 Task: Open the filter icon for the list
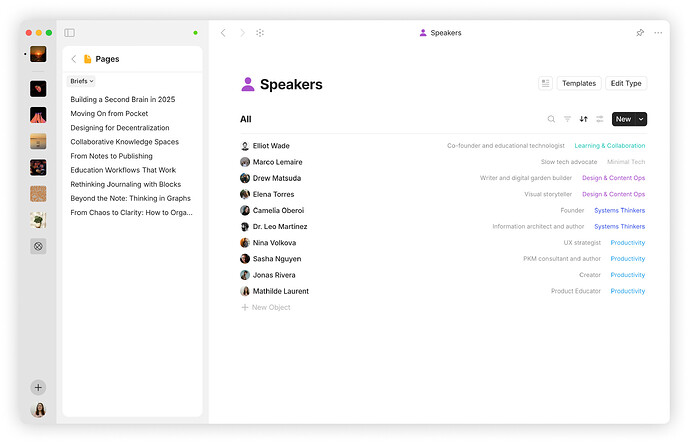[x=567, y=119]
